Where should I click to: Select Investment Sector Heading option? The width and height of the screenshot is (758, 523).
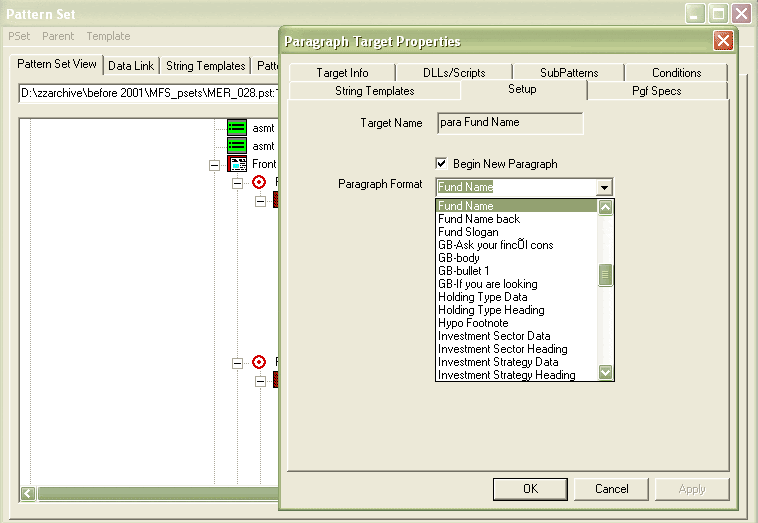pos(517,349)
